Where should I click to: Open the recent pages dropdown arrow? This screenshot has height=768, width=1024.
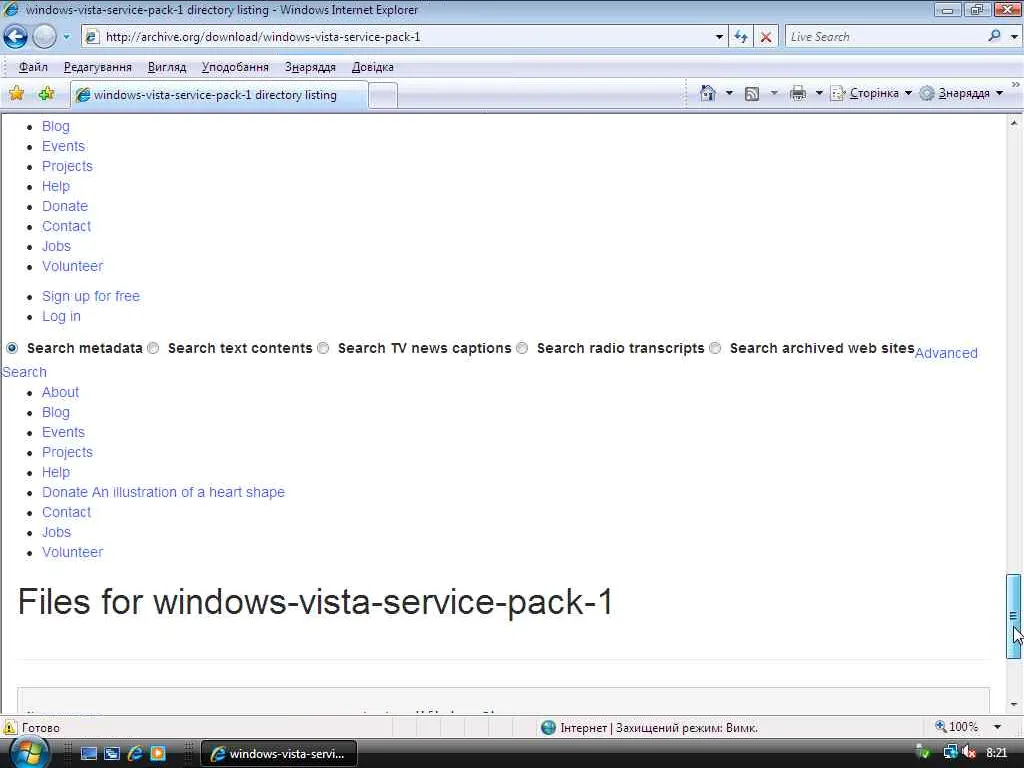pyautogui.click(x=67, y=37)
